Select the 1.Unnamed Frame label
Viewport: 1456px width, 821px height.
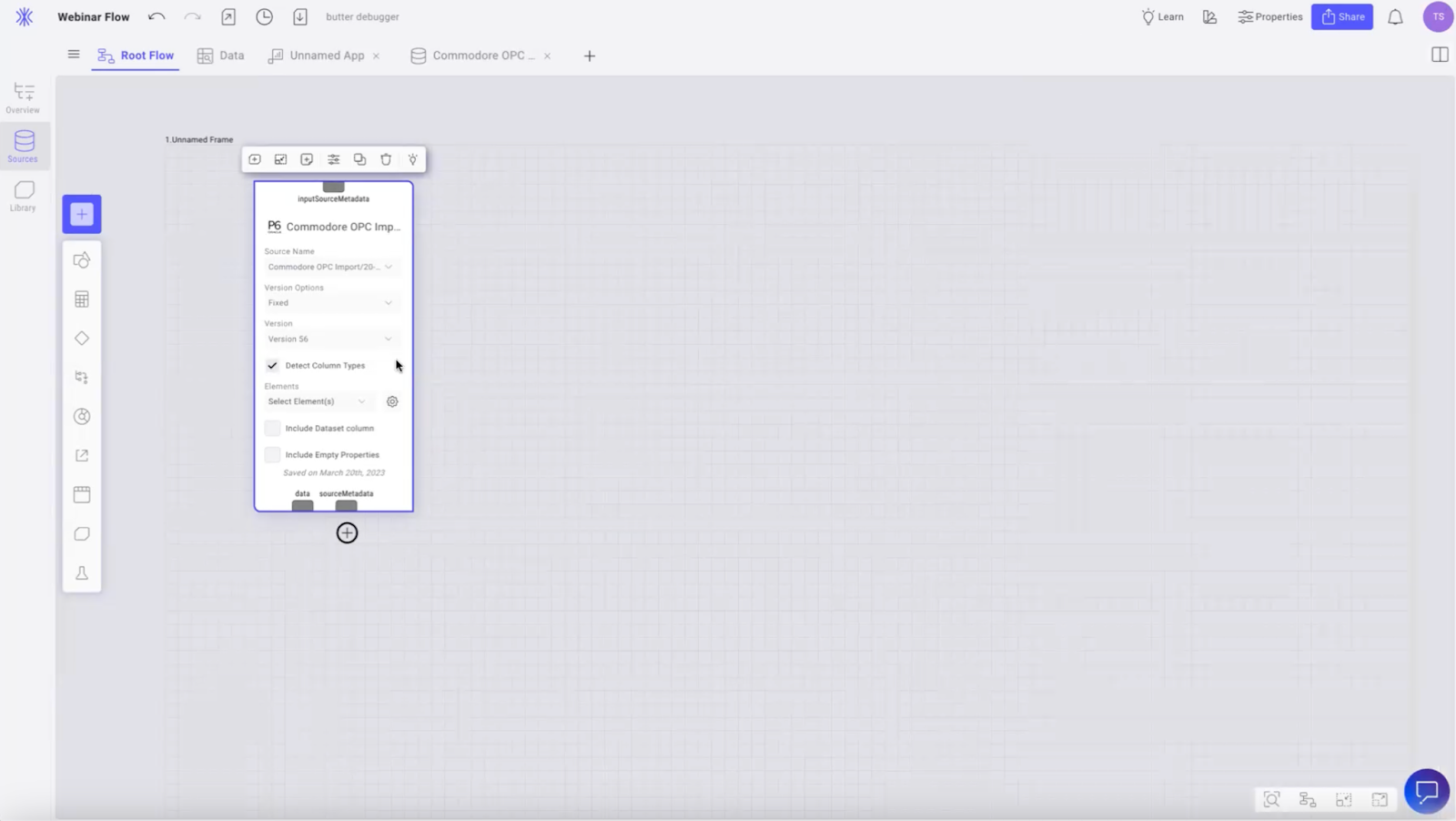[x=199, y=139]
